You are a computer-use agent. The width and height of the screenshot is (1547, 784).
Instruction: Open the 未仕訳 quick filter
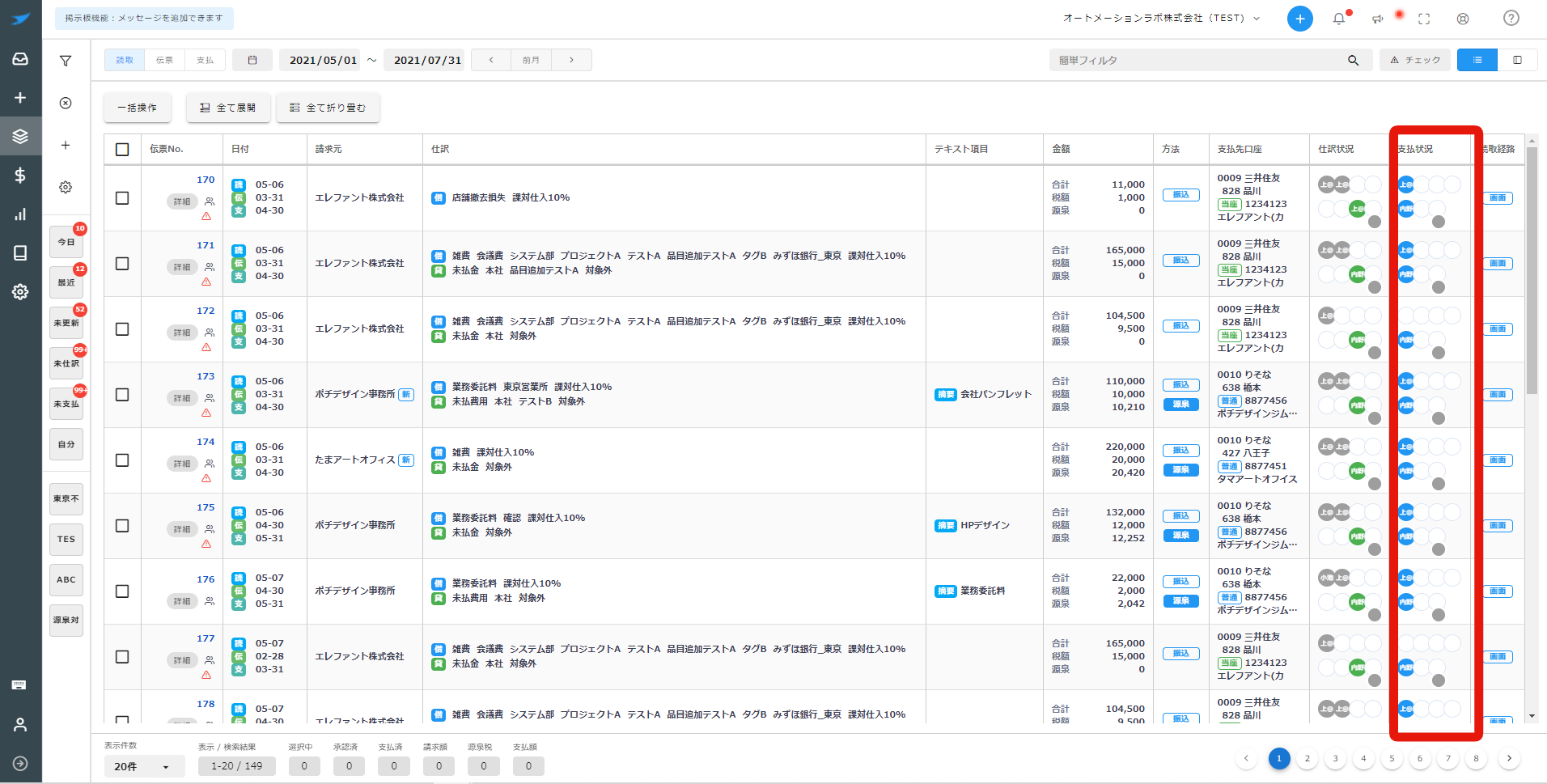pyautogui.click(x=66, y=363)
